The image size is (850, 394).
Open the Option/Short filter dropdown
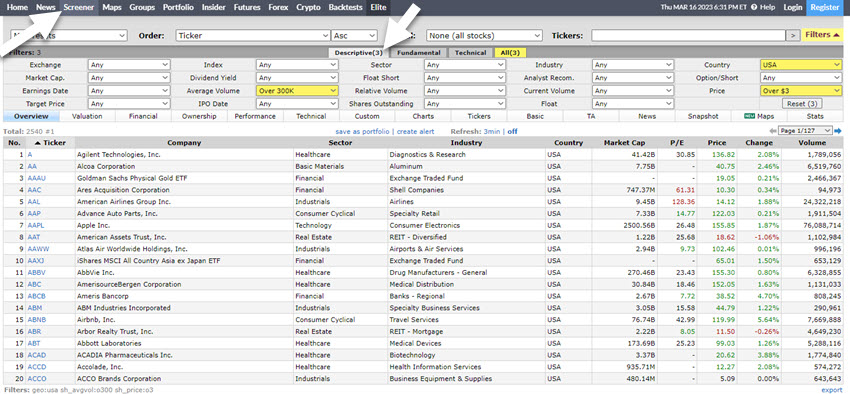point(801,77)
